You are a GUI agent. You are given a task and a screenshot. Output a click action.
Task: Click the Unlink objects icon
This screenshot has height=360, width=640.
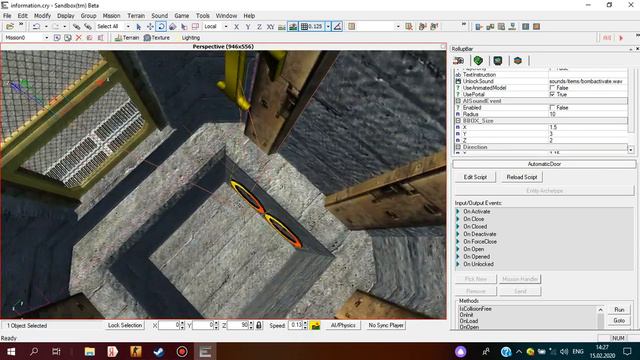(x=87, y=27)
